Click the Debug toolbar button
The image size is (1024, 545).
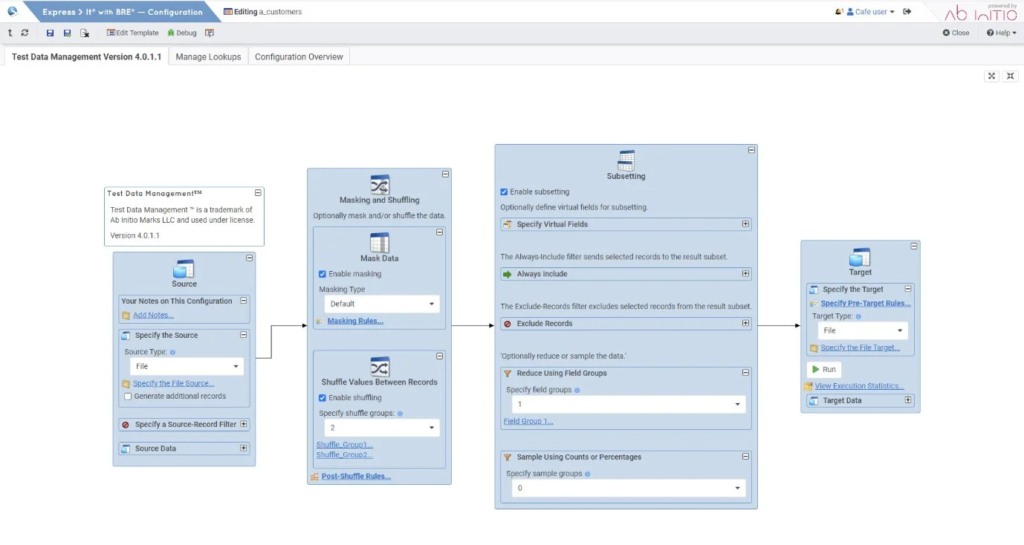click(182, 33)
